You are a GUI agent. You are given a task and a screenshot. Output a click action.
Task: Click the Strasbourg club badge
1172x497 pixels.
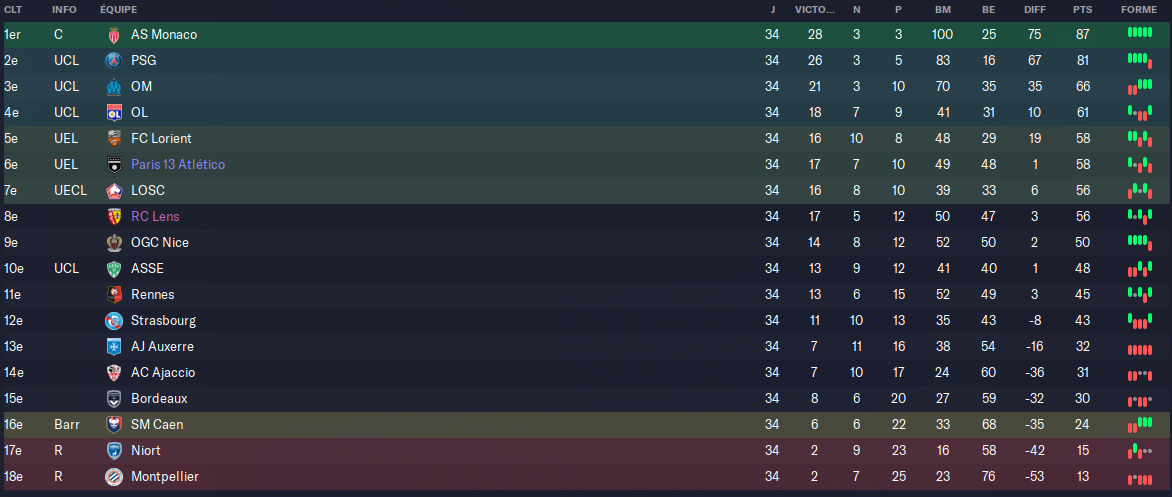point(114,321)
